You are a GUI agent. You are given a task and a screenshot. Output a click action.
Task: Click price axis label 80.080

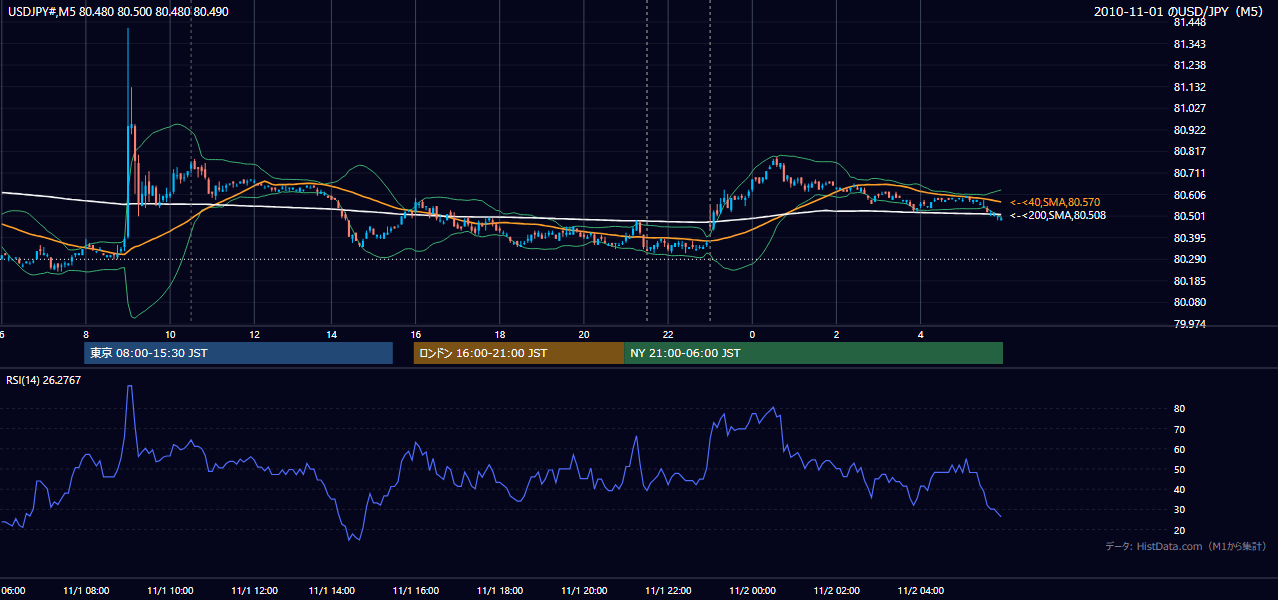[1190, 302]
